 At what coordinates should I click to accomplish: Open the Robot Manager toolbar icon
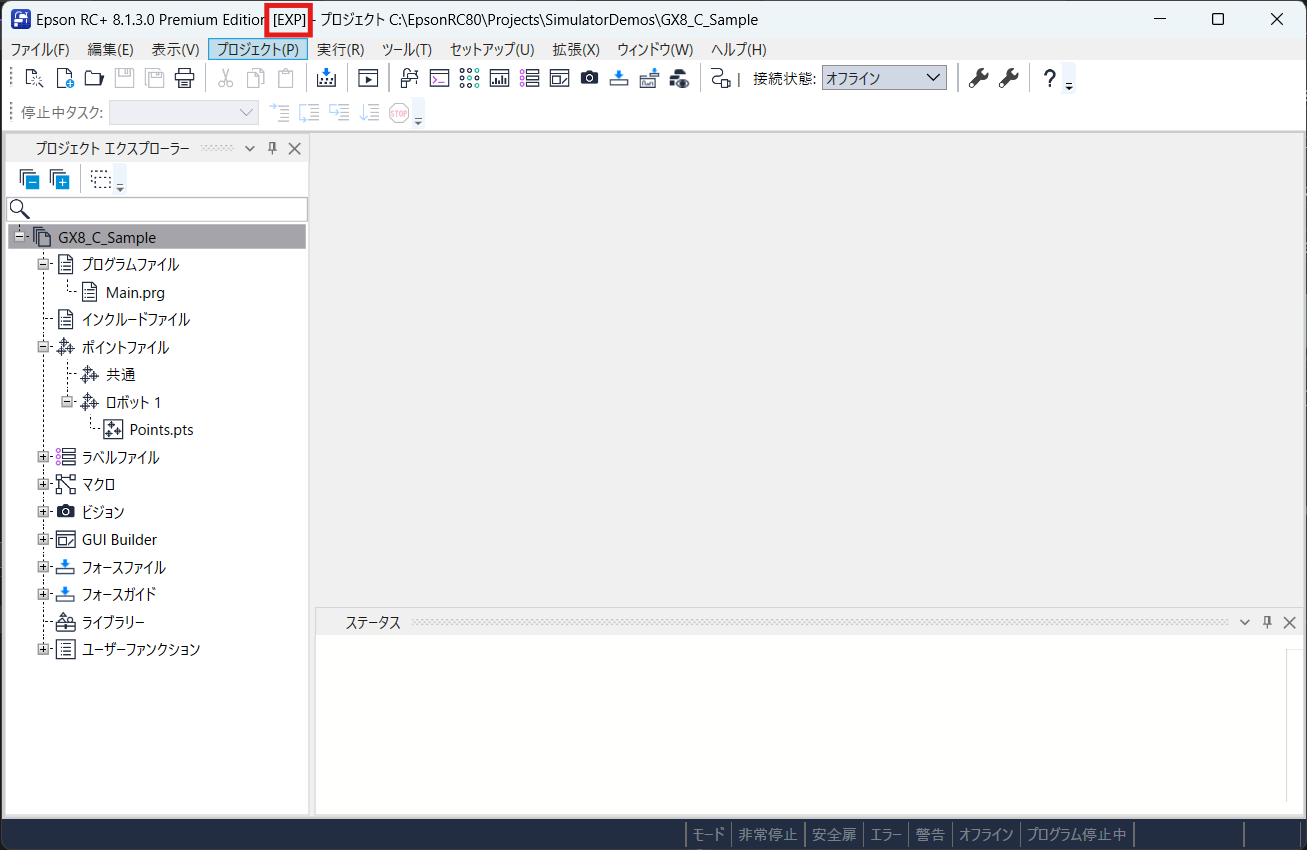coord(408,78)
